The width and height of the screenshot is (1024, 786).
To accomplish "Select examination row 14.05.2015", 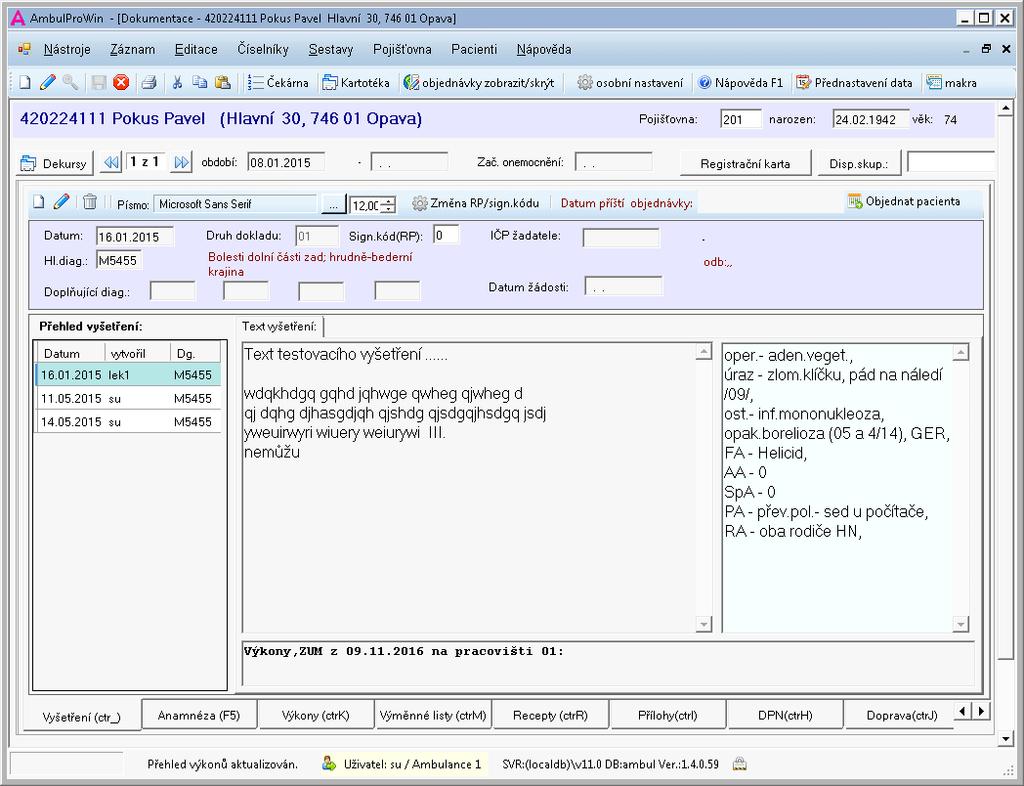I will click(128, 422).
